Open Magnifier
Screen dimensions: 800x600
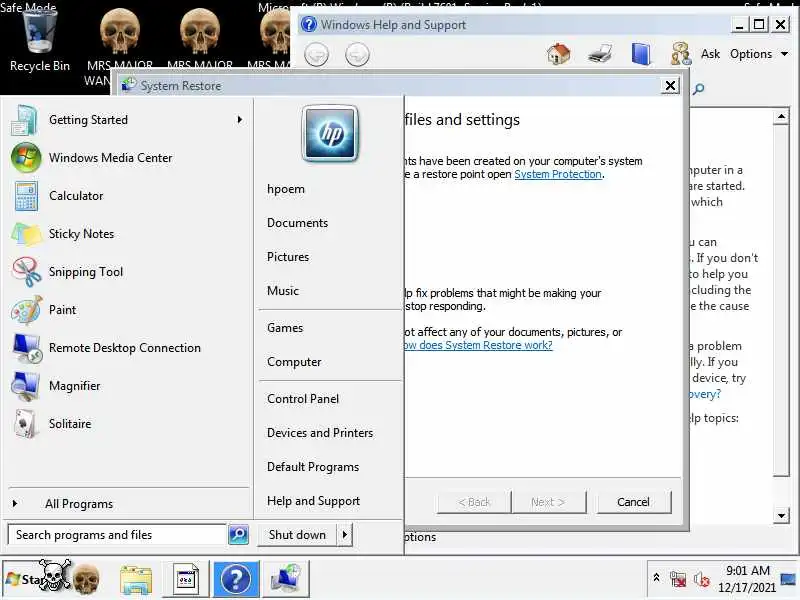click(x=128, y=386)
